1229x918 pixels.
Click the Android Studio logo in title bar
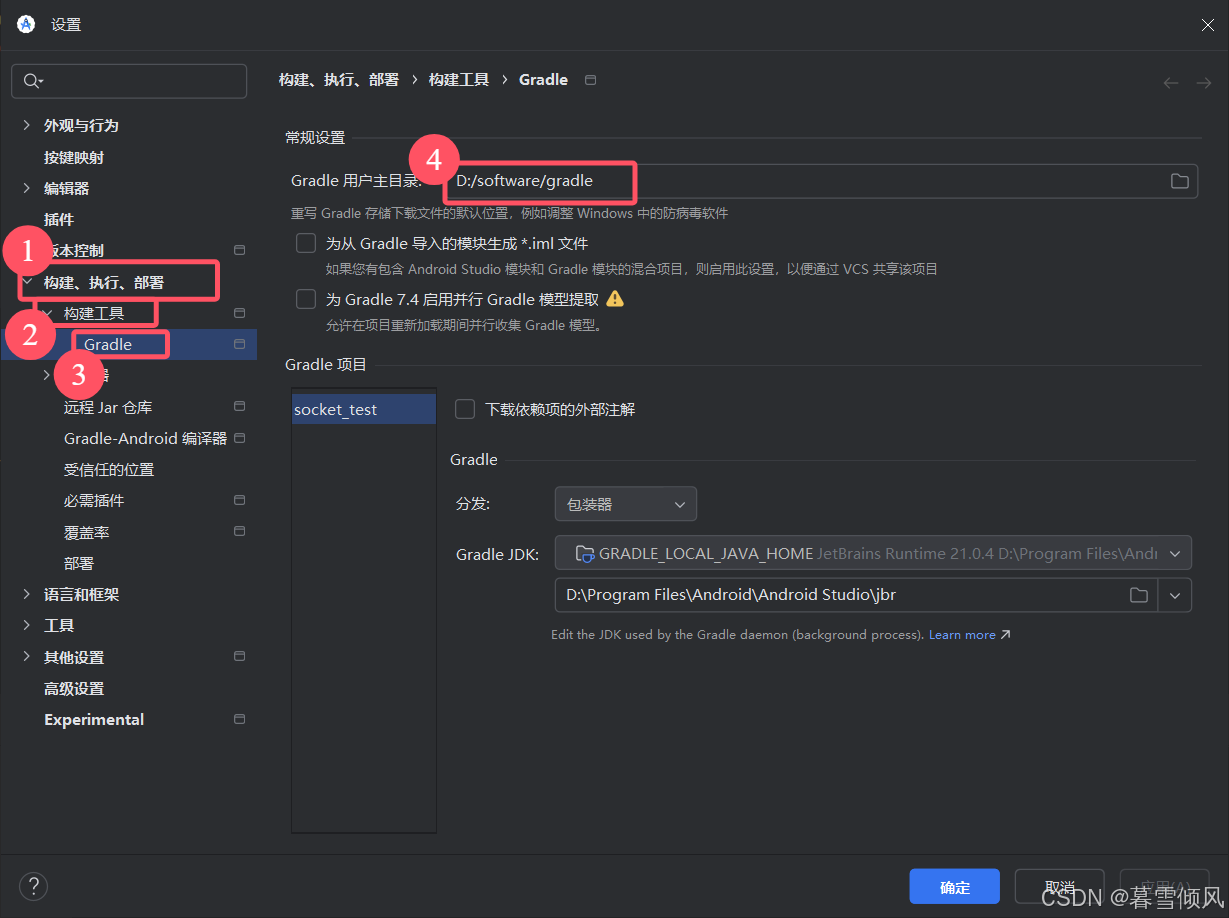click(26, 24)
